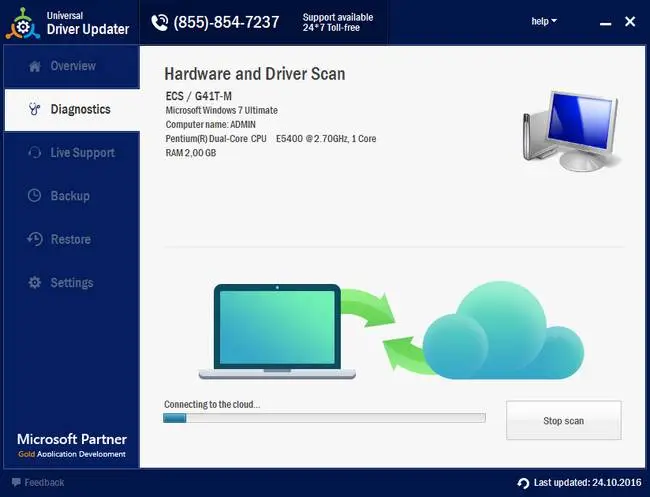
Task: Click the ECS / G41T-M text
Action: point(199,96)
